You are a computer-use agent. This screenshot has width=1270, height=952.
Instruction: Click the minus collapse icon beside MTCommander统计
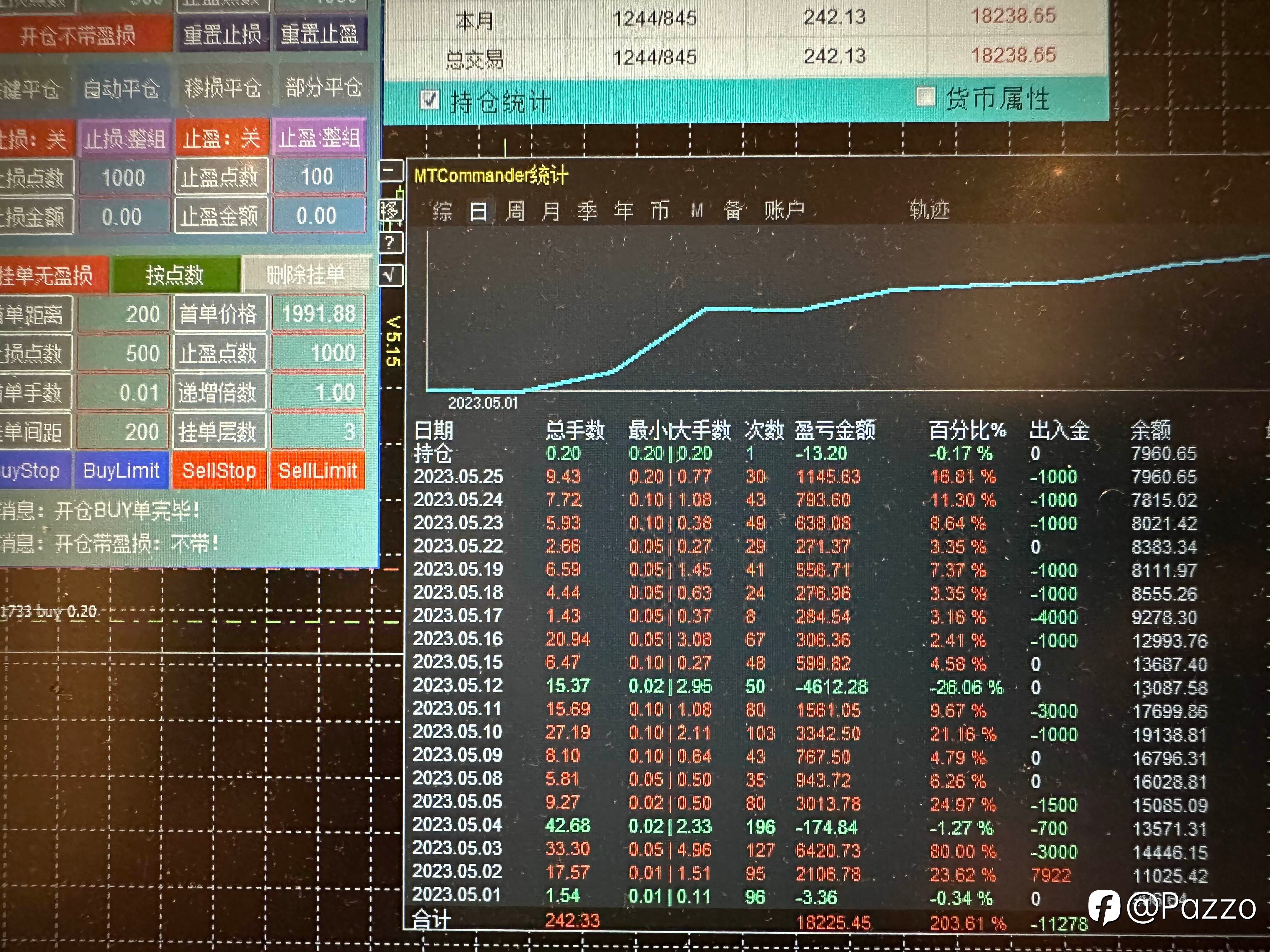[392, 171]
